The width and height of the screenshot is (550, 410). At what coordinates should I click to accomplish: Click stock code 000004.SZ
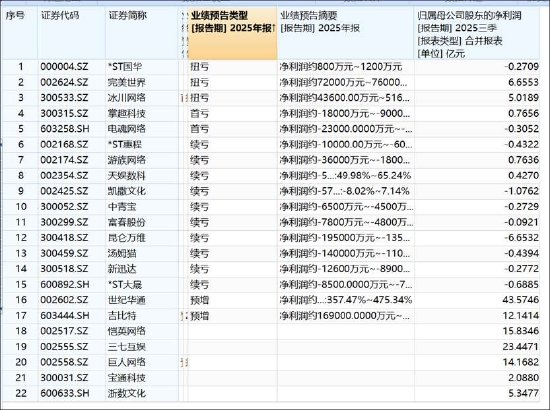pyautogui.click(x=64, y=67)
